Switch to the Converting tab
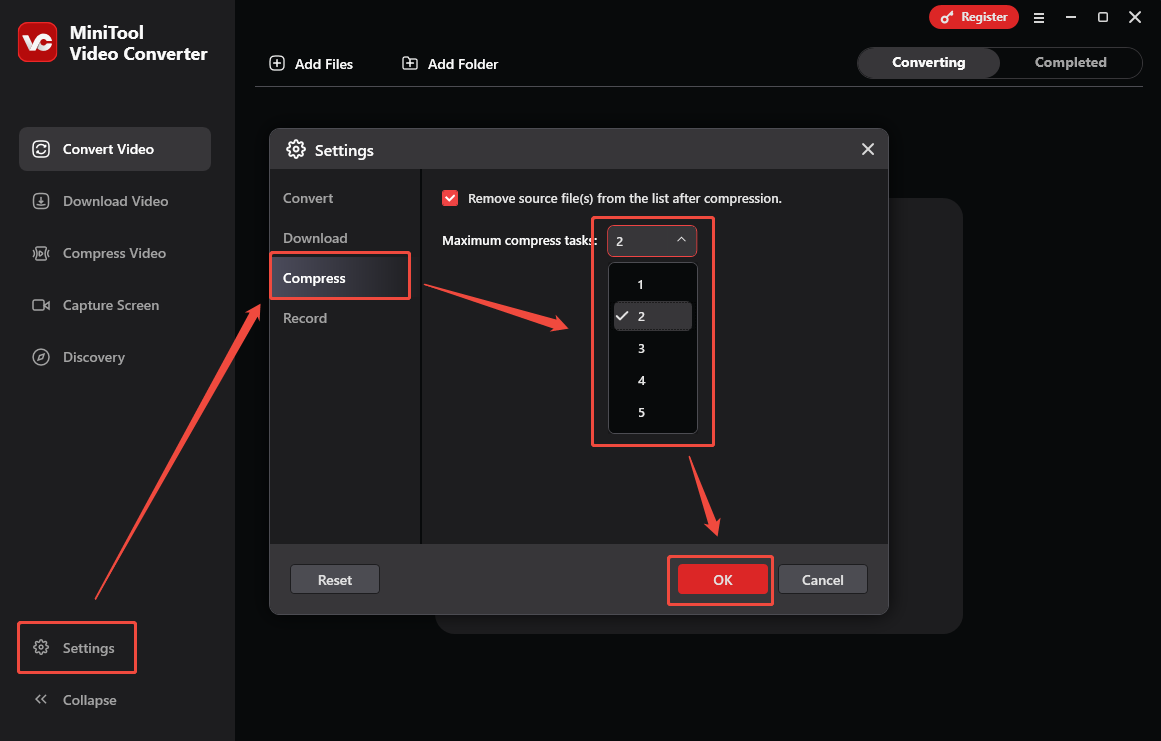This screenshot has height=741, width=1161. (929, 63)
